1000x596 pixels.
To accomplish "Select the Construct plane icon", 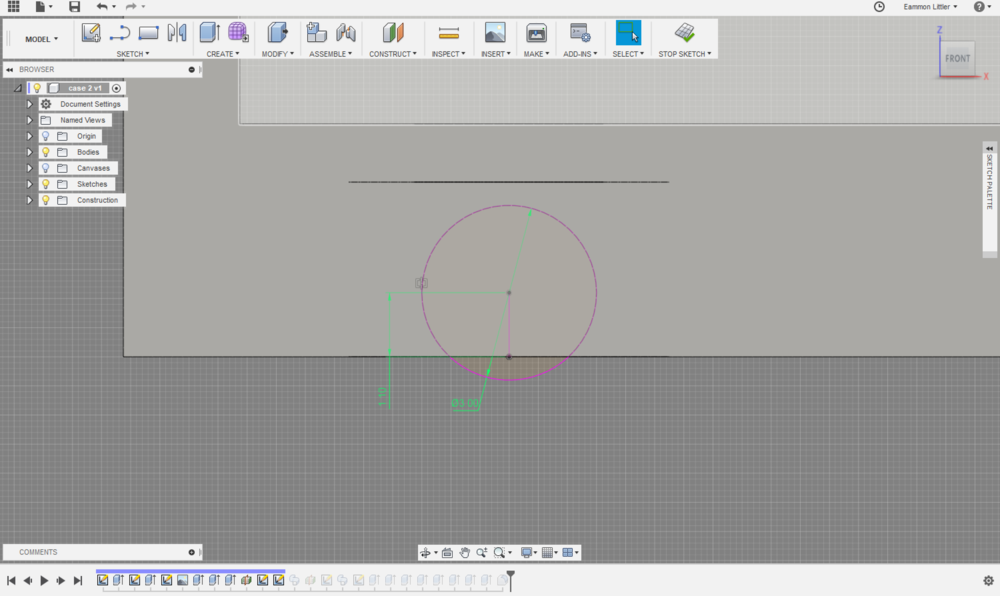I will pyautogui.click(x=393, y=33).
